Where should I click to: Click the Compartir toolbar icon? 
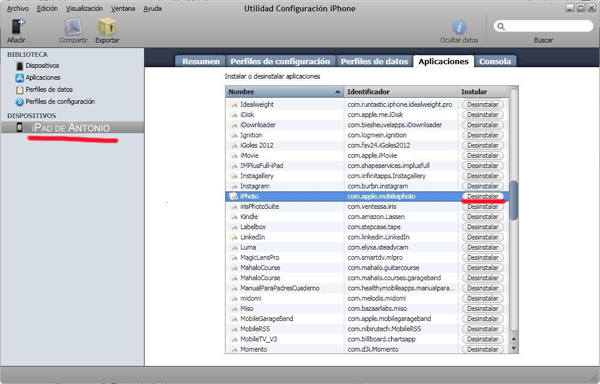(x=73, y=27)
